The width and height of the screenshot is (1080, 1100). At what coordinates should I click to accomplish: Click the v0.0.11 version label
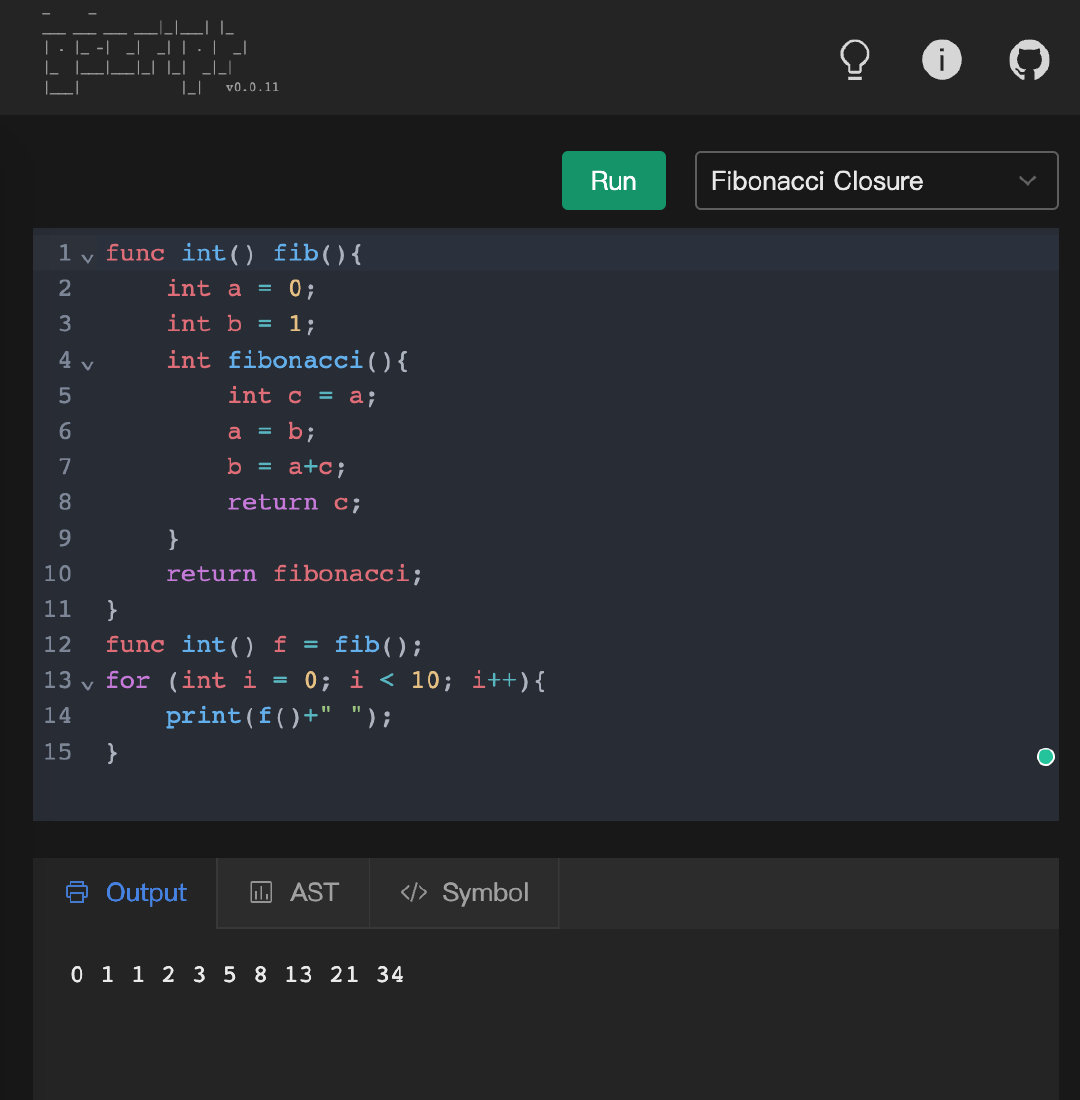click(252, 87)
